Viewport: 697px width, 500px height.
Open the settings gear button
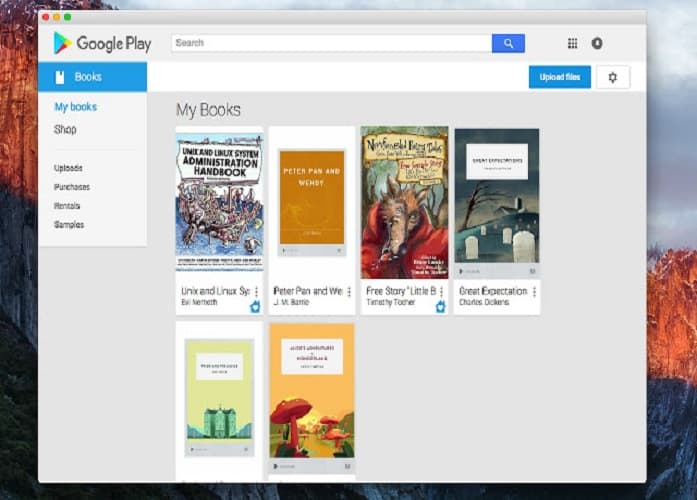(613, 77)
